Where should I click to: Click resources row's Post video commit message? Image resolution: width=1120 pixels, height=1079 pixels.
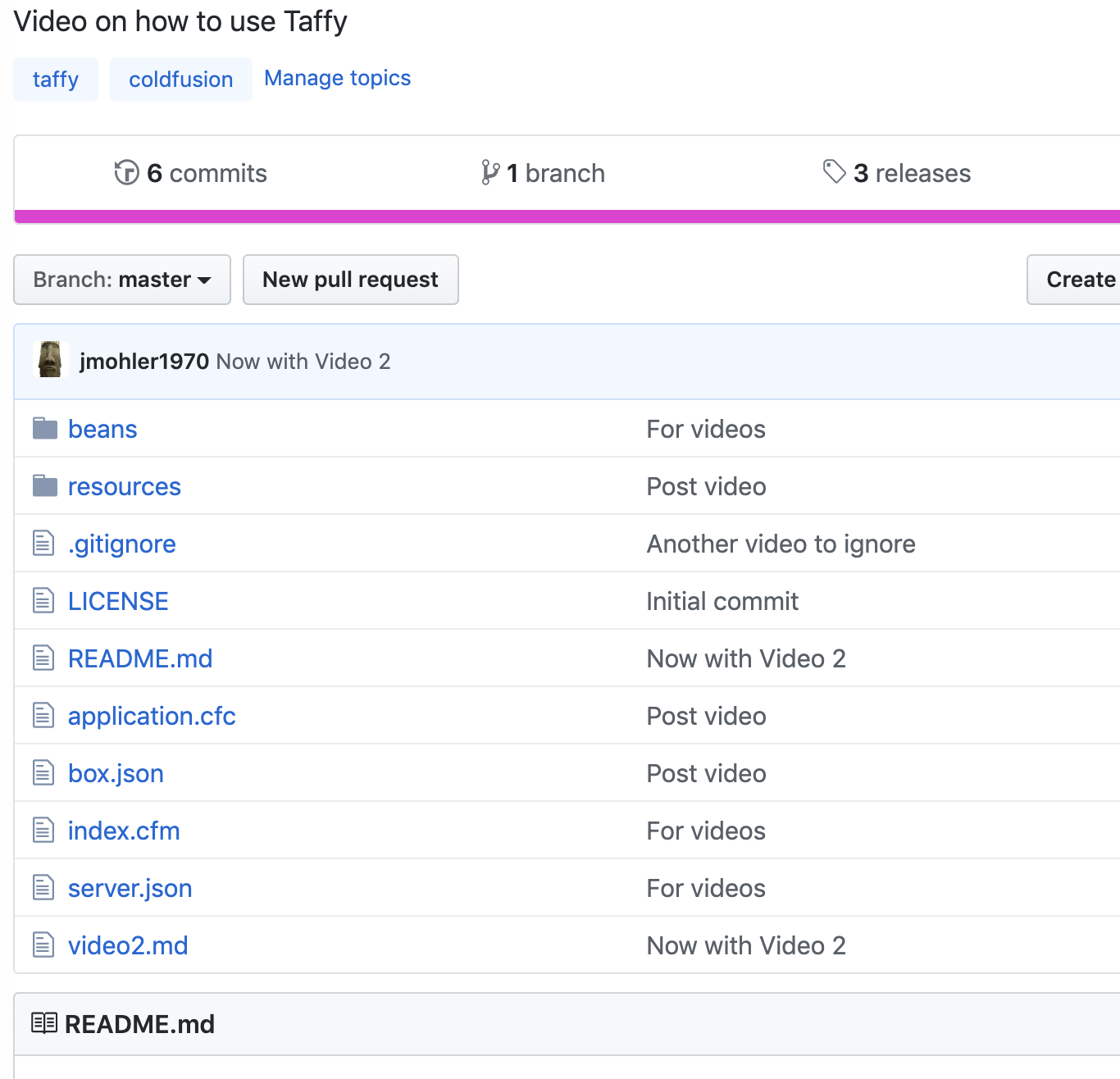(x=706, y=486)
